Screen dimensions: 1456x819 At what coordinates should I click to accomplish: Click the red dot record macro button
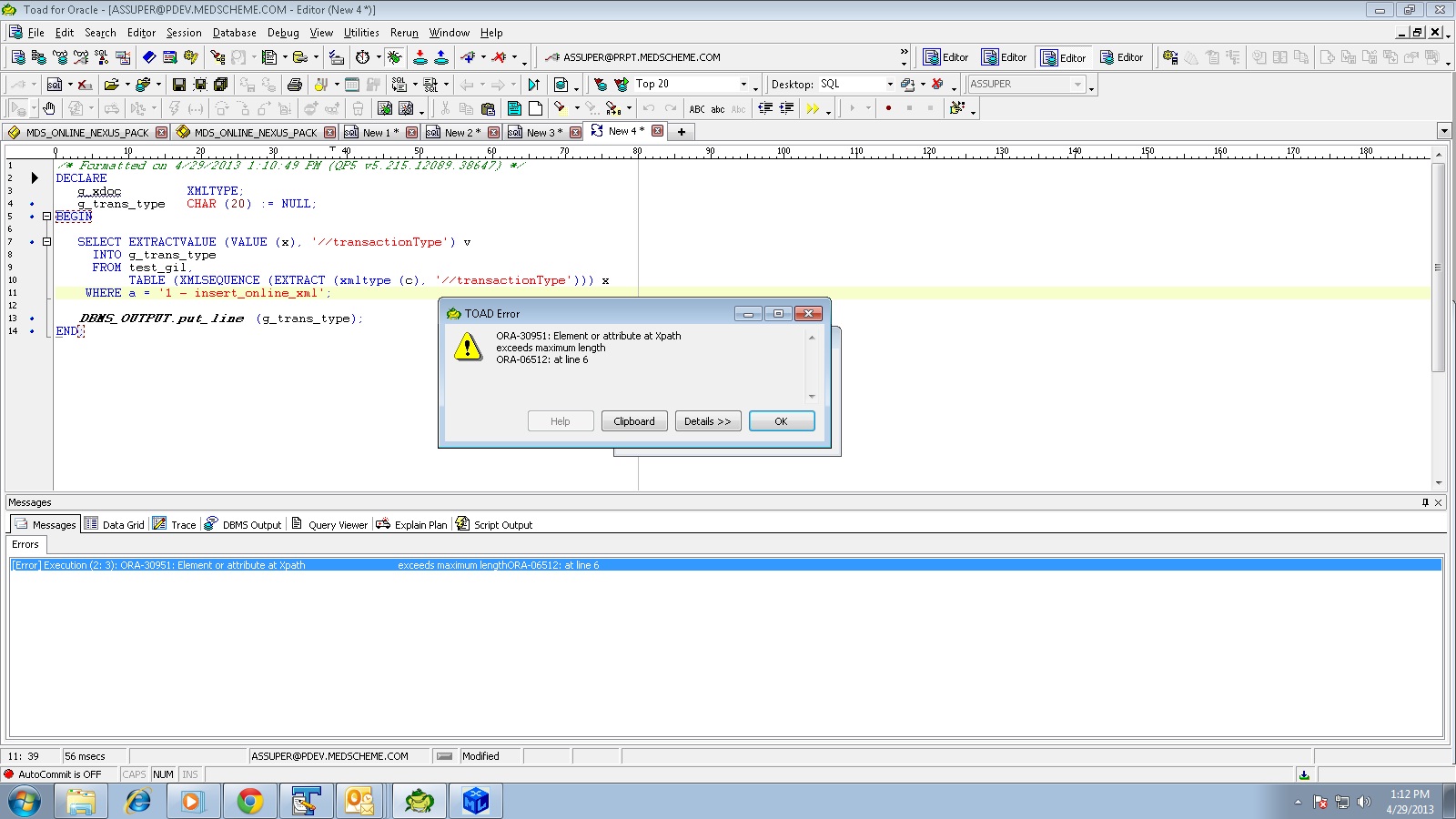tap(888, 108)
